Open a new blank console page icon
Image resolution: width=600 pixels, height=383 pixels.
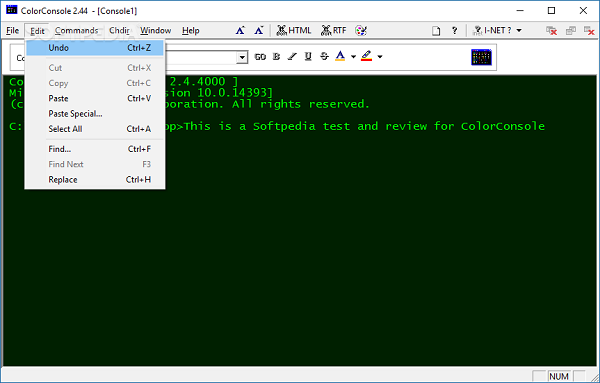click(x=436, y=31)
